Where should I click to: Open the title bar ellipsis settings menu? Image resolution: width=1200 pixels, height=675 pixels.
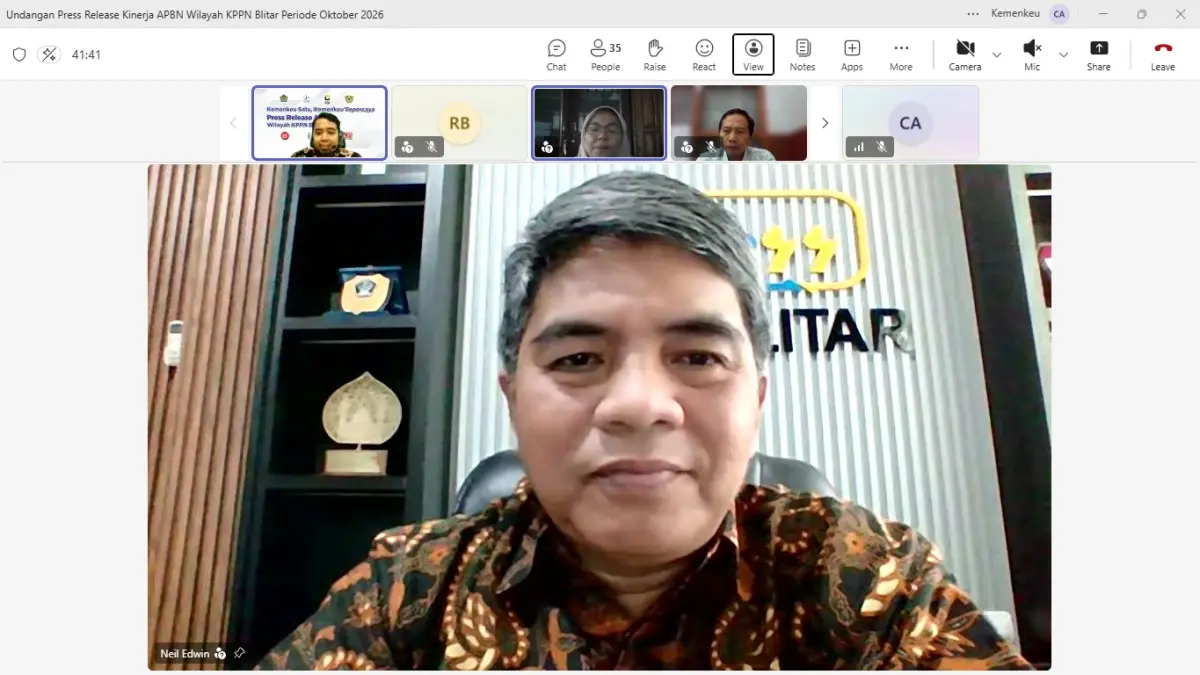[973, 14]
